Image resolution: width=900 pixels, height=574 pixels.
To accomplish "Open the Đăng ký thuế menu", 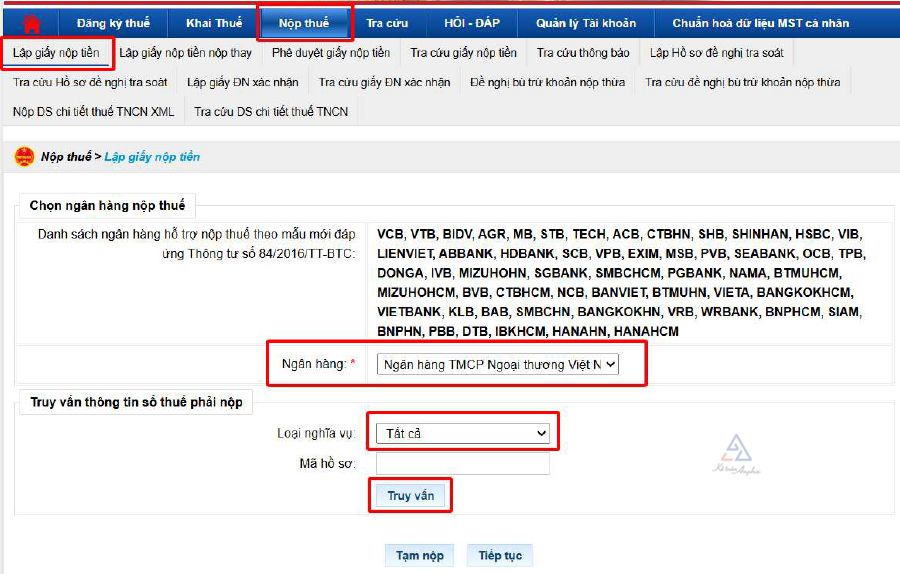I will (113, 24).
